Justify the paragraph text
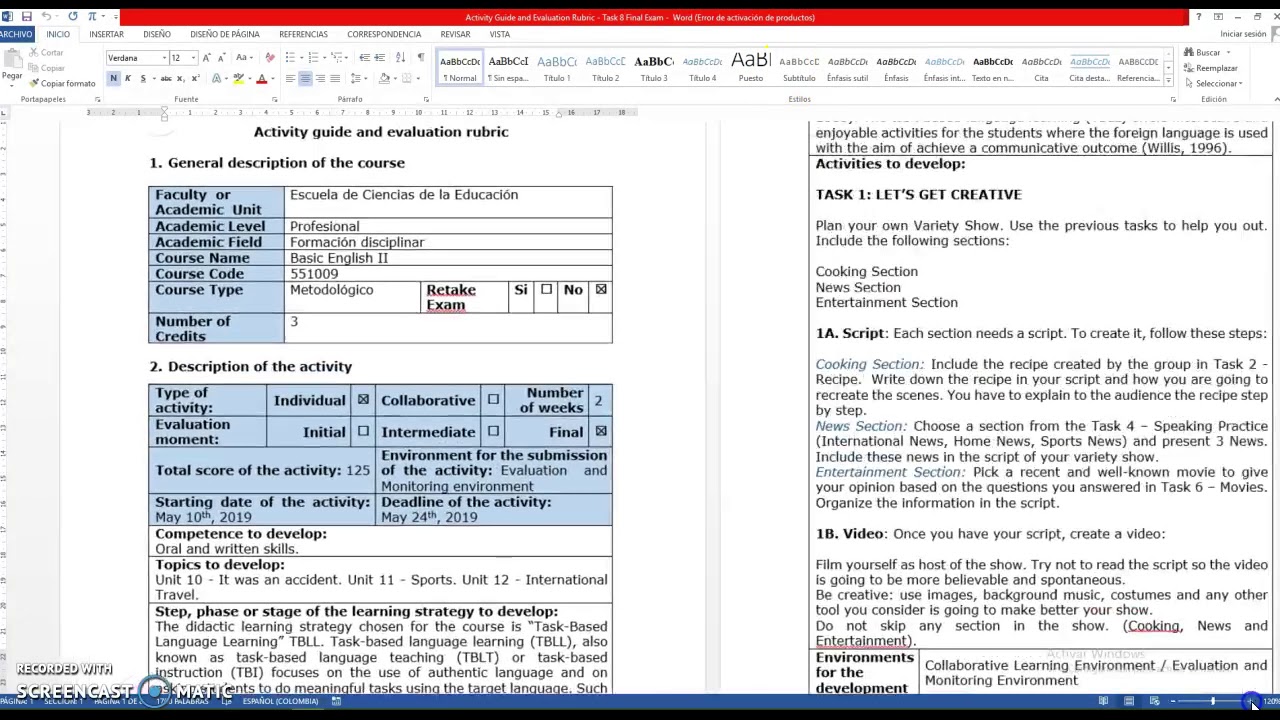 pos(335,78)
